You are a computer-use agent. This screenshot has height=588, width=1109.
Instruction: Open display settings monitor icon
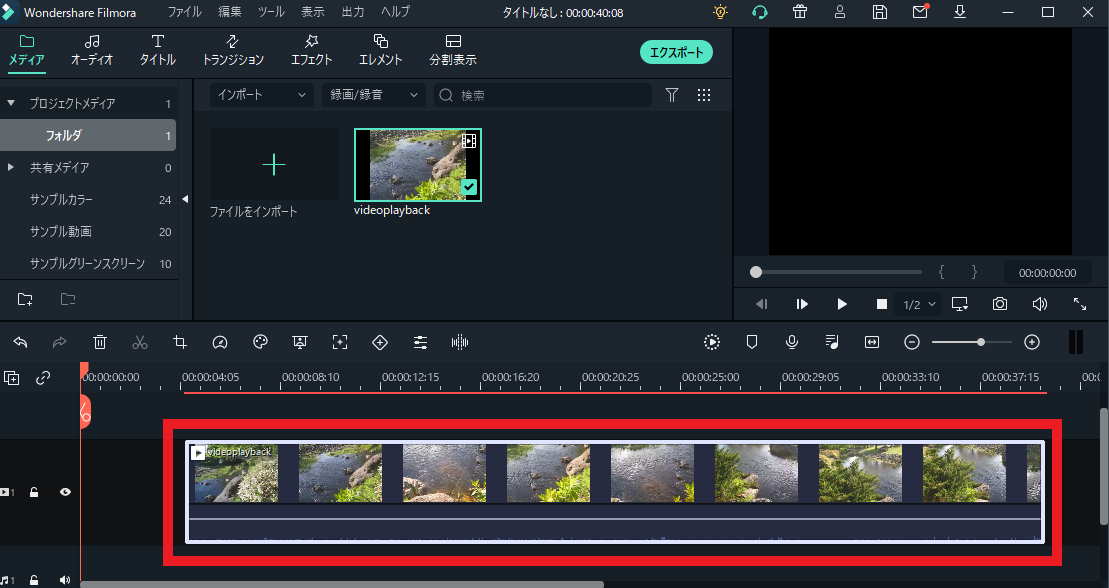(960, 304)
